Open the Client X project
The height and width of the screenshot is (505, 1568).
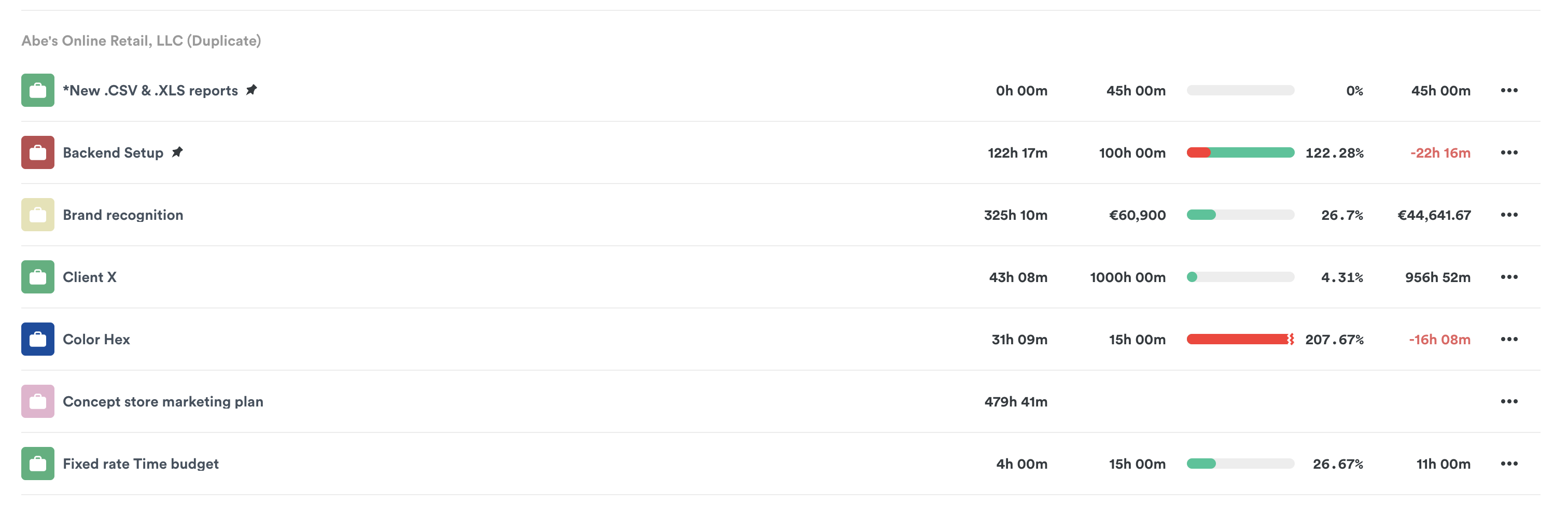pos(89,277)
